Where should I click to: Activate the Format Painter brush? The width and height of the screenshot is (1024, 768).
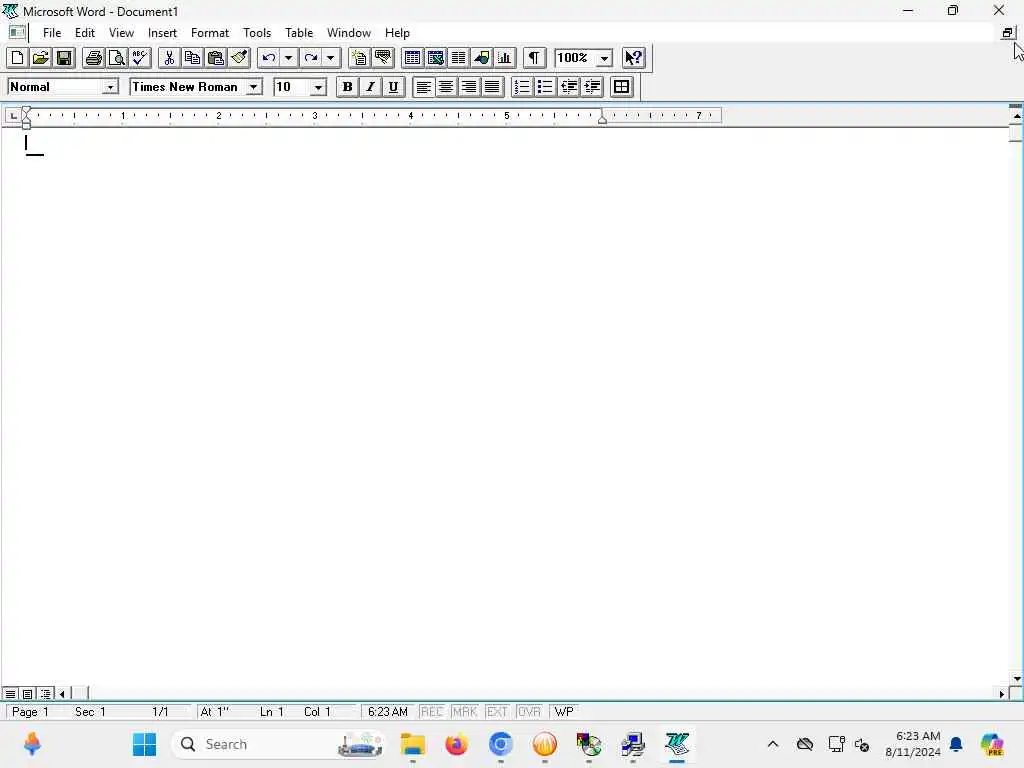pyautogui.click(x=239, y=58)
